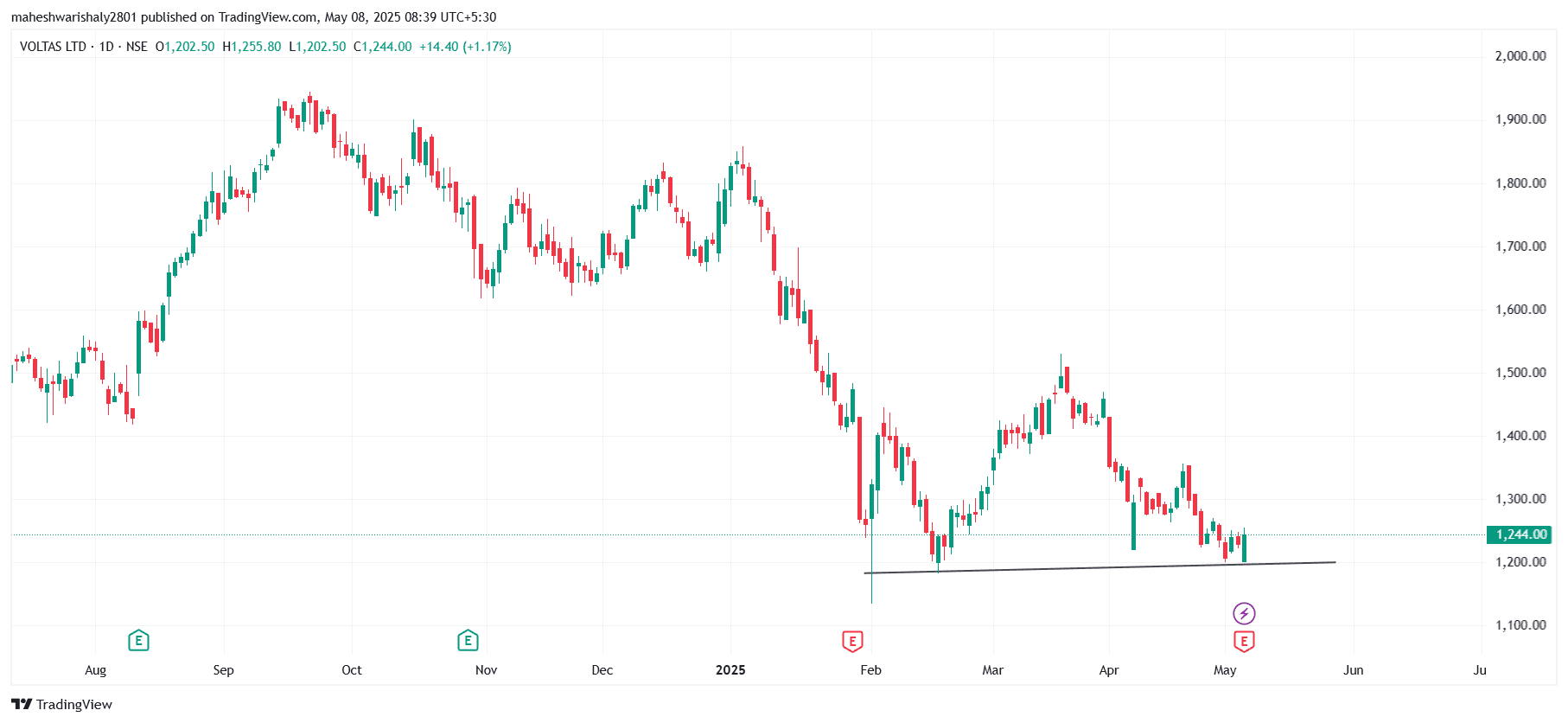Image resolution: width=1568 pixels, height=723 pixels.
Task: Click the 1,300.00 price axis label
Action: (1520, 499)
